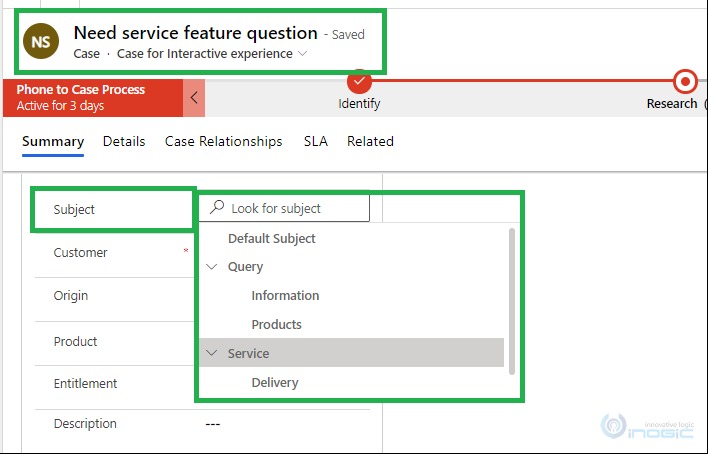Collapse the Service subject node
Screen dimensions: 708x454
(212, 353)
